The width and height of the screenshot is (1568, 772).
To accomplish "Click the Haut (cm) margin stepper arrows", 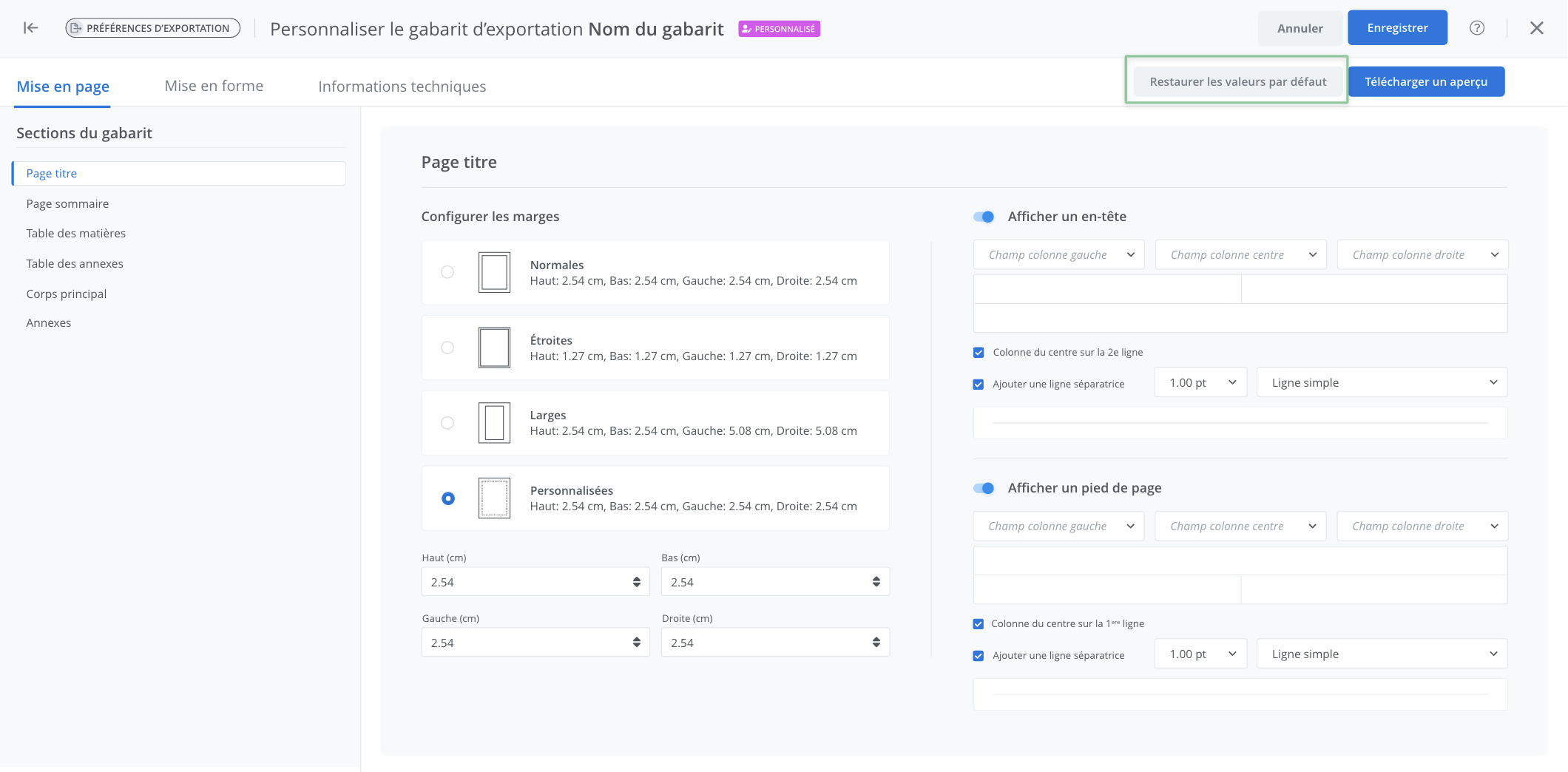I will tap(636, 582).
